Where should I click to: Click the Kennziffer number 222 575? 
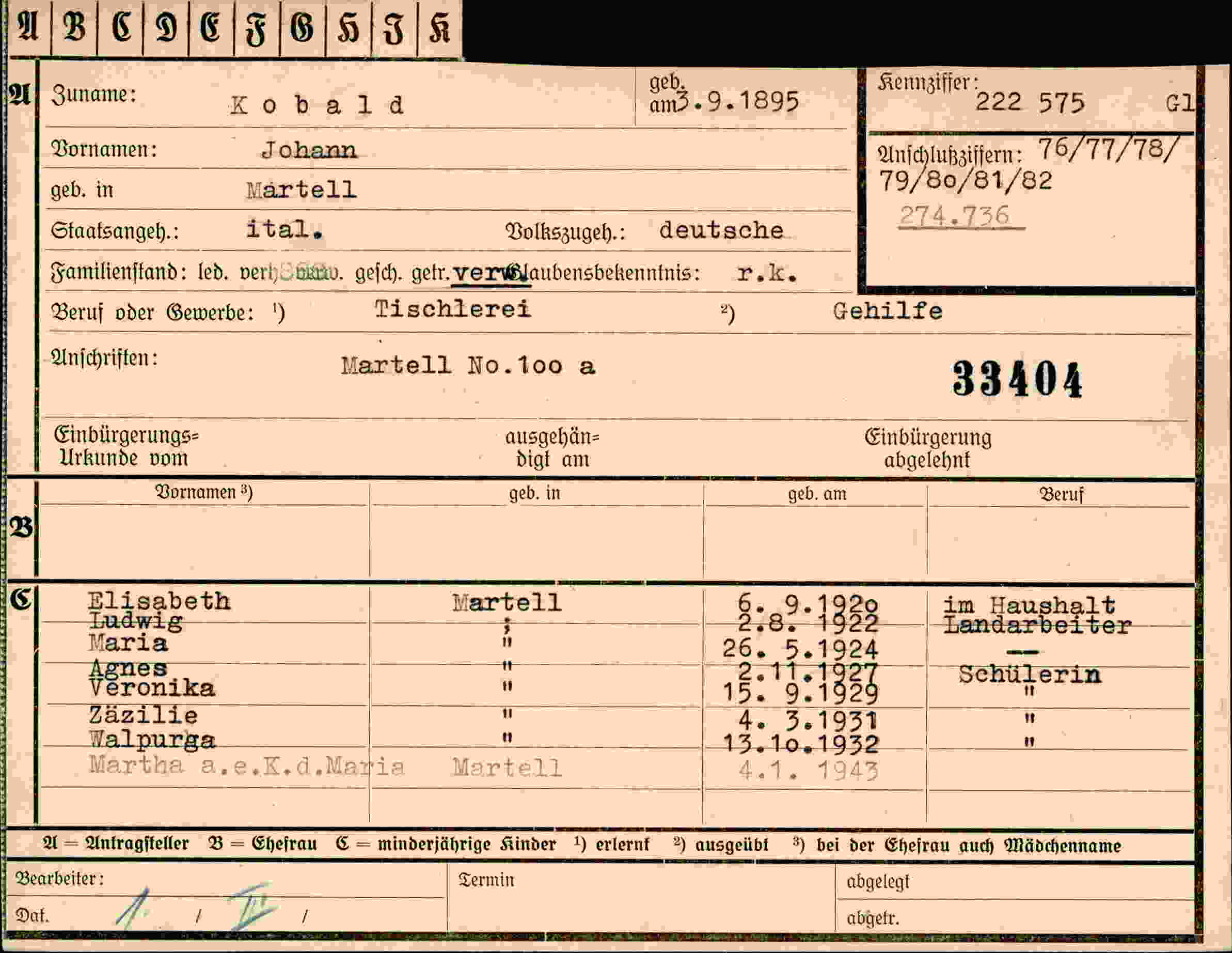pos(1030,103)
